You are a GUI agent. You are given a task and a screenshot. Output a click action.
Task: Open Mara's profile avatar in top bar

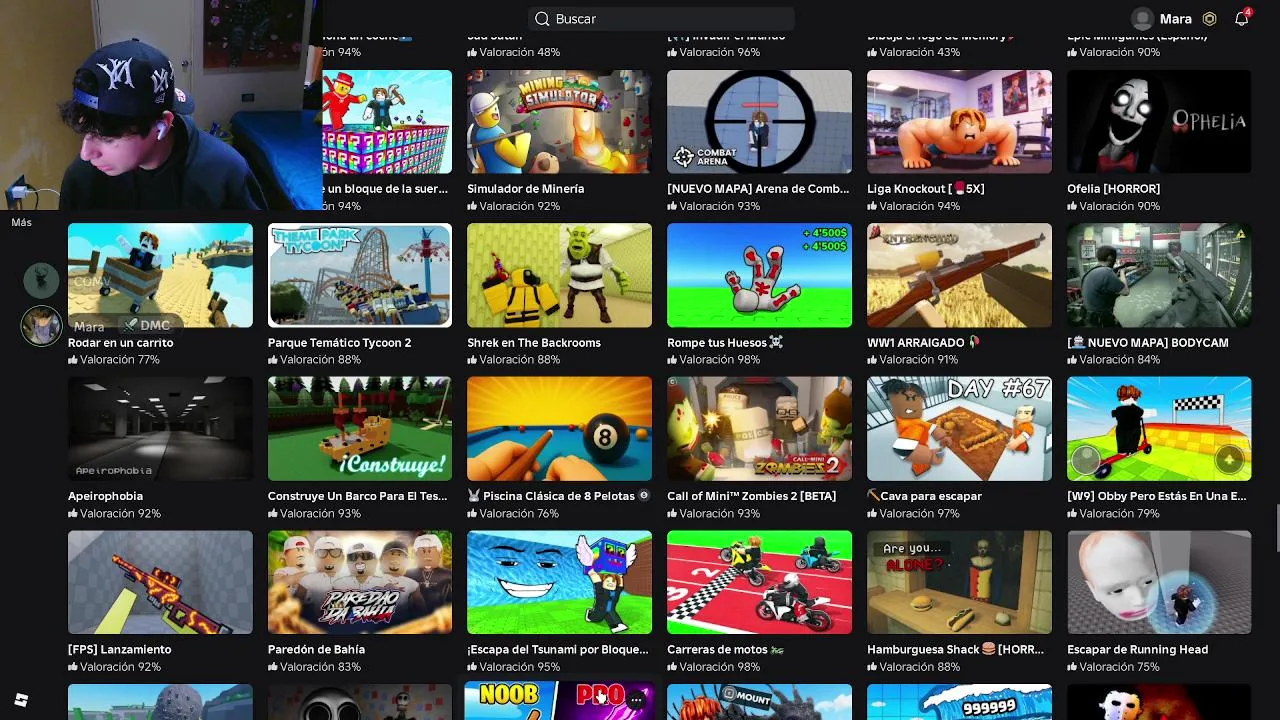pos(1142,19)
